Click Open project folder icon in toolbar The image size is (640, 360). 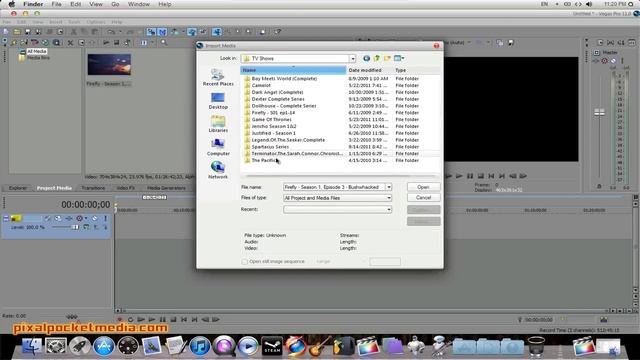coord(17,32)
